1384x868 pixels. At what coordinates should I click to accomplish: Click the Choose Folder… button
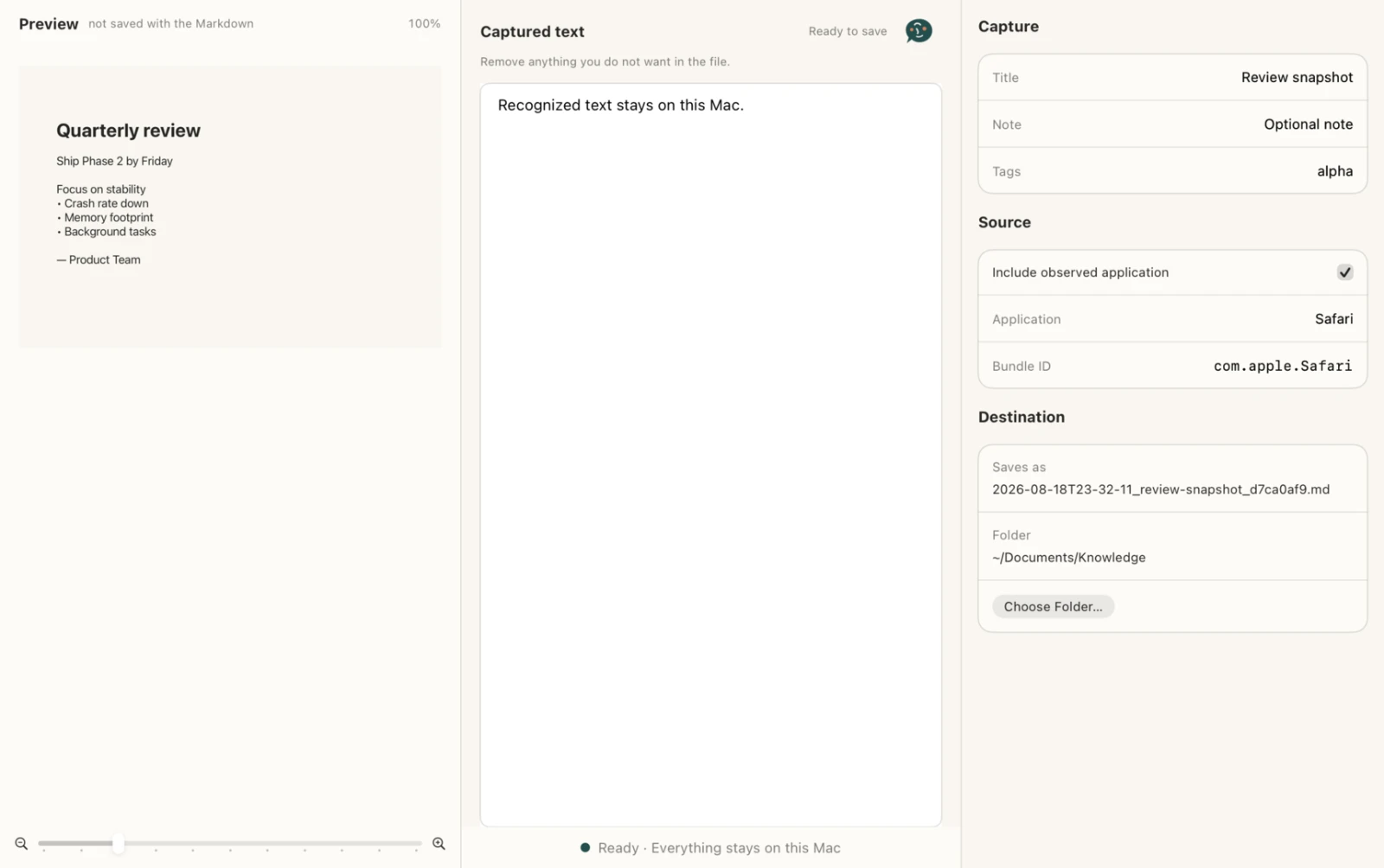pyautogui.click(x=1053, y=607)
